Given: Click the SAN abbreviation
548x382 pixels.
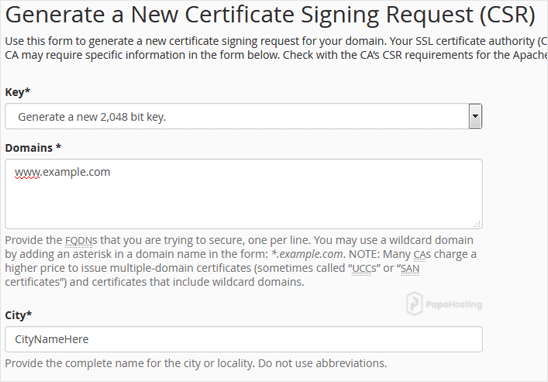Looking at the screenshot, I should tap(410, 268).
